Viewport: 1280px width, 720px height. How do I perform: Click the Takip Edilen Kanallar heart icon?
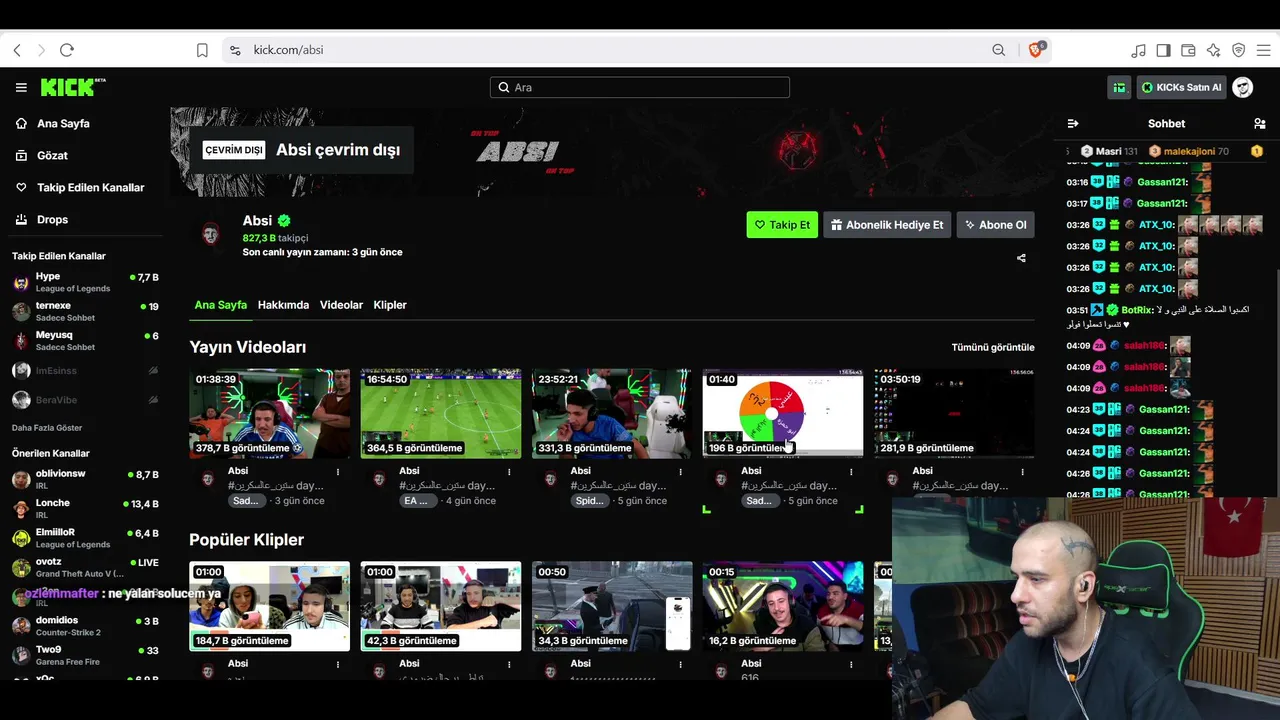(21, 188)
